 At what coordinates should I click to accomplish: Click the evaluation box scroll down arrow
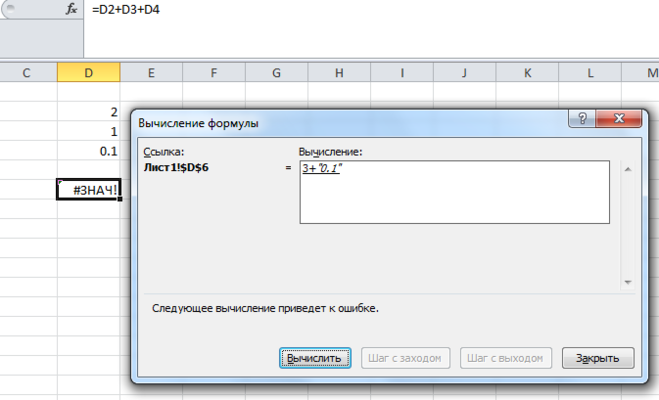point(629,283)
